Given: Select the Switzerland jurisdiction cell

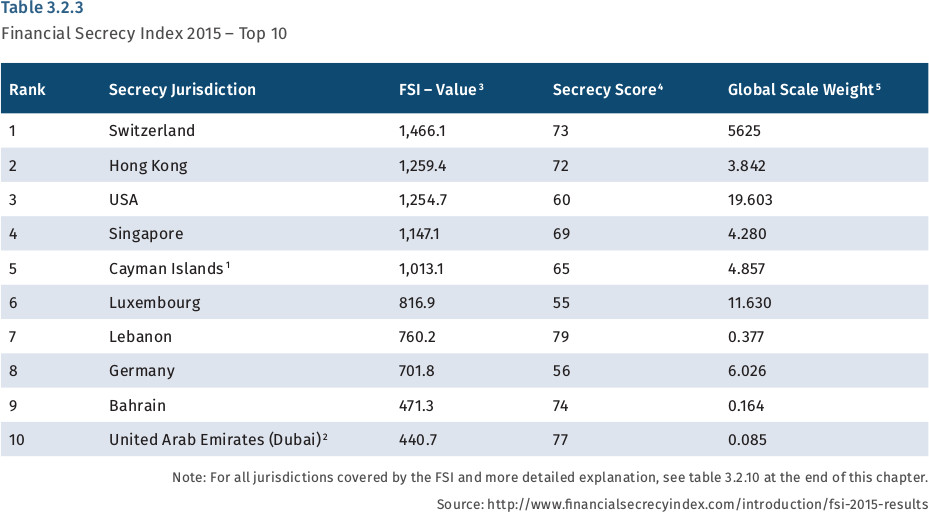Looking at the screenshot, I should 152,131.
